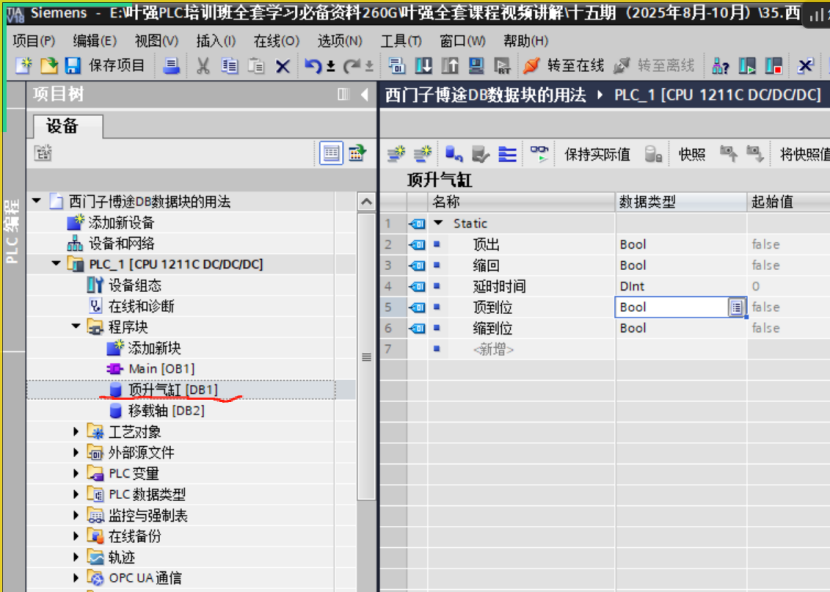Open the 帮助(H) menu

526,41
